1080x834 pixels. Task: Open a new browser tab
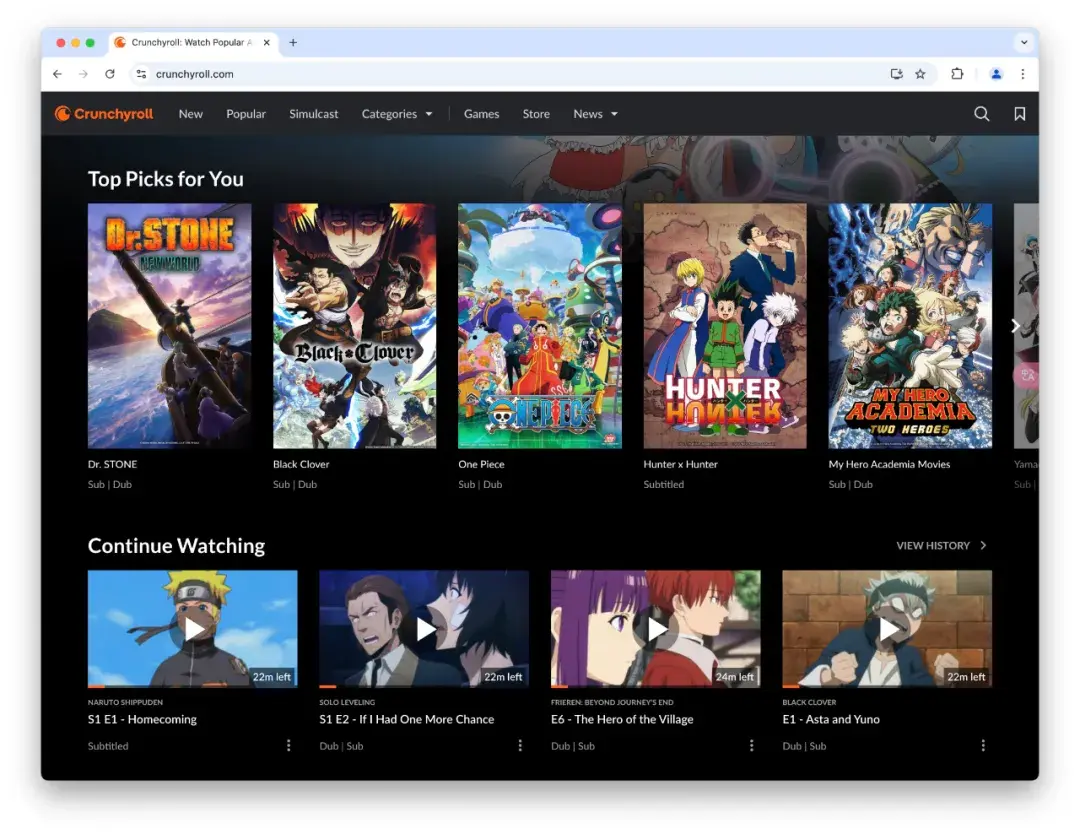(x=293, y=43)
